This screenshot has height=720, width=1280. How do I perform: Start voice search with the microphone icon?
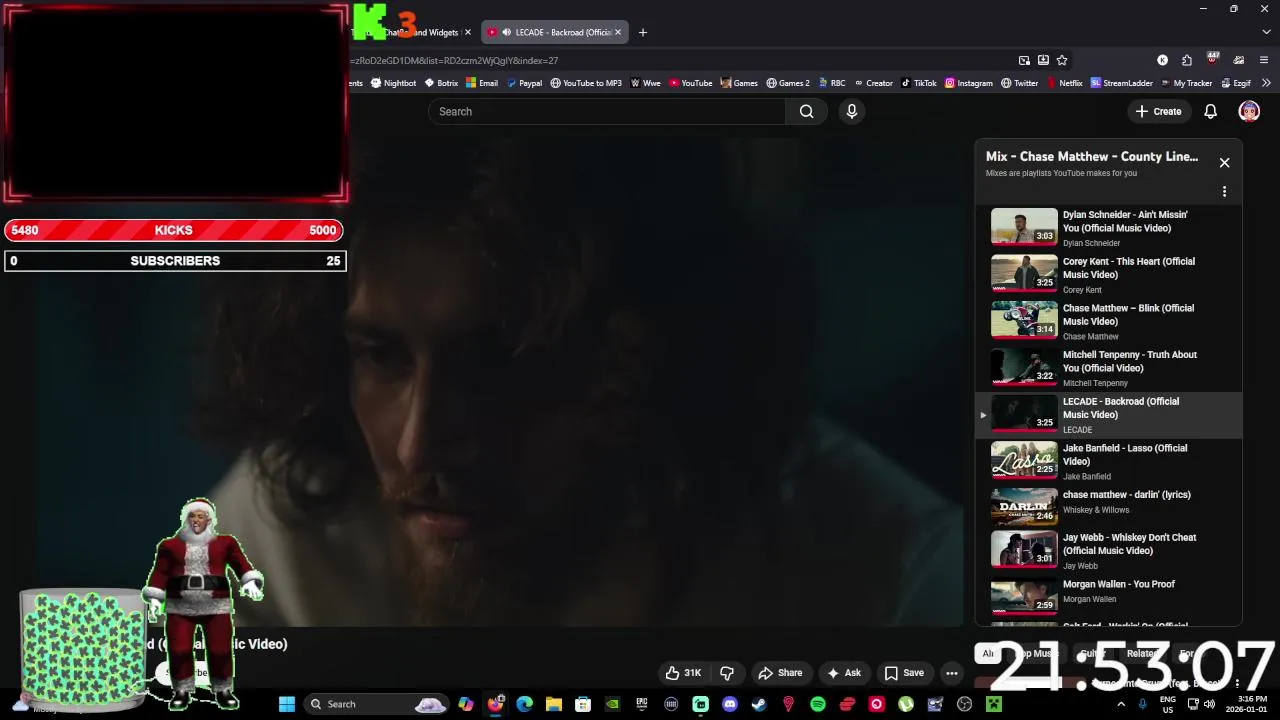(x=852, y=112)
